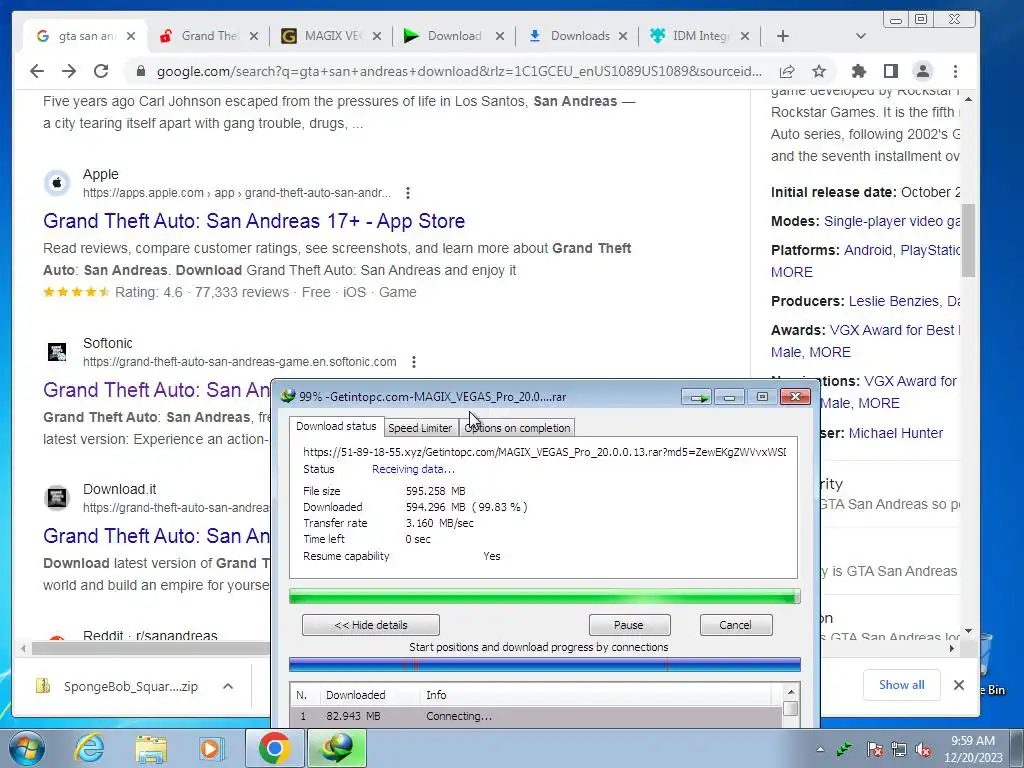
Task: Click IDM's green arrow send-to-tray title bar button
Action: click(696, 397)
